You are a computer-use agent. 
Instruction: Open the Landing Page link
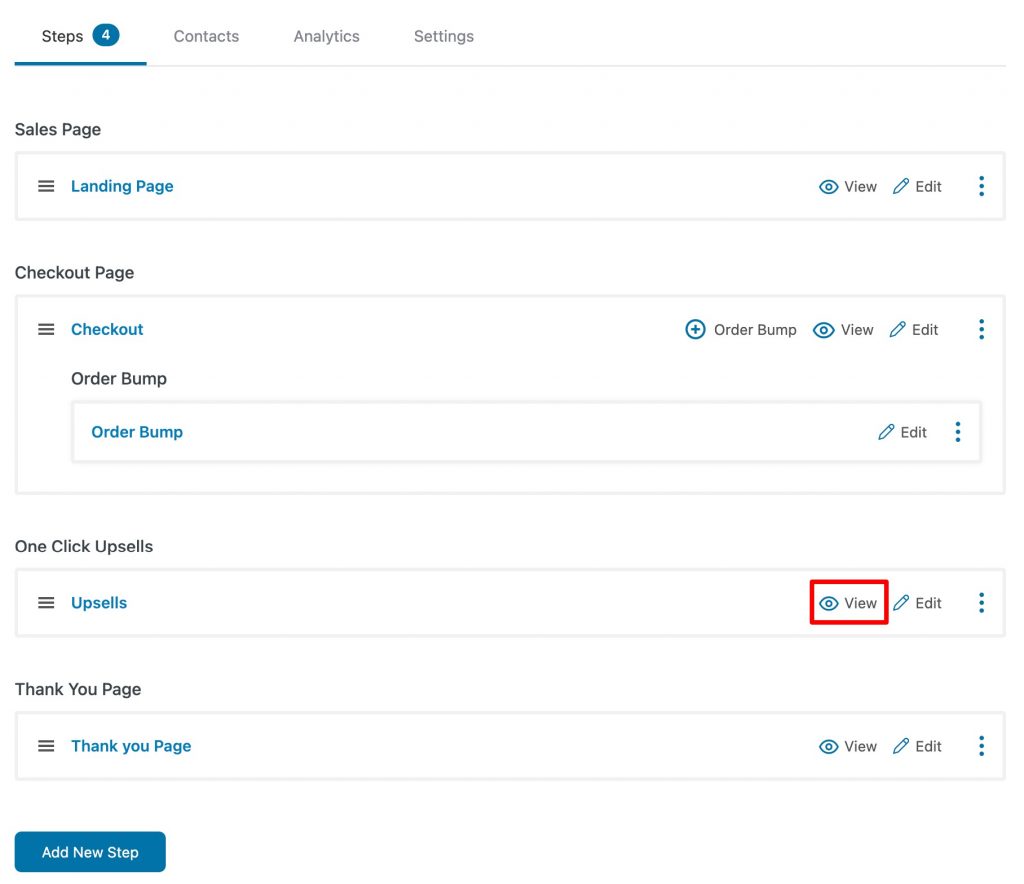pyautogui.click(x=122, y=187)
